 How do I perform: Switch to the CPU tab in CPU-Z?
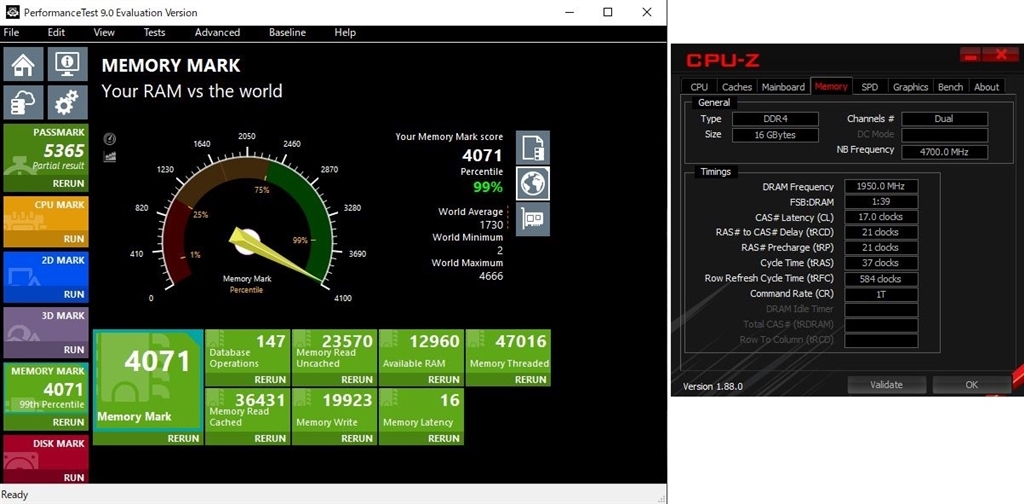[699, 87]
